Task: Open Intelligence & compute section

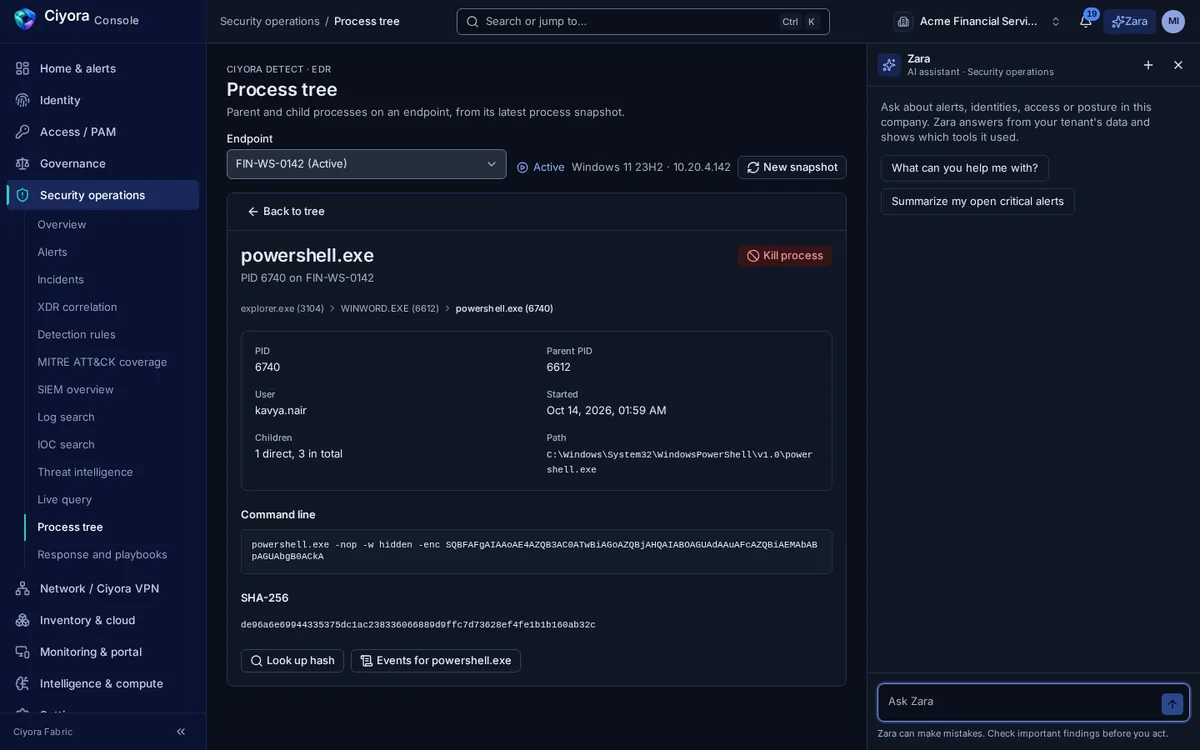Action: 103,683
